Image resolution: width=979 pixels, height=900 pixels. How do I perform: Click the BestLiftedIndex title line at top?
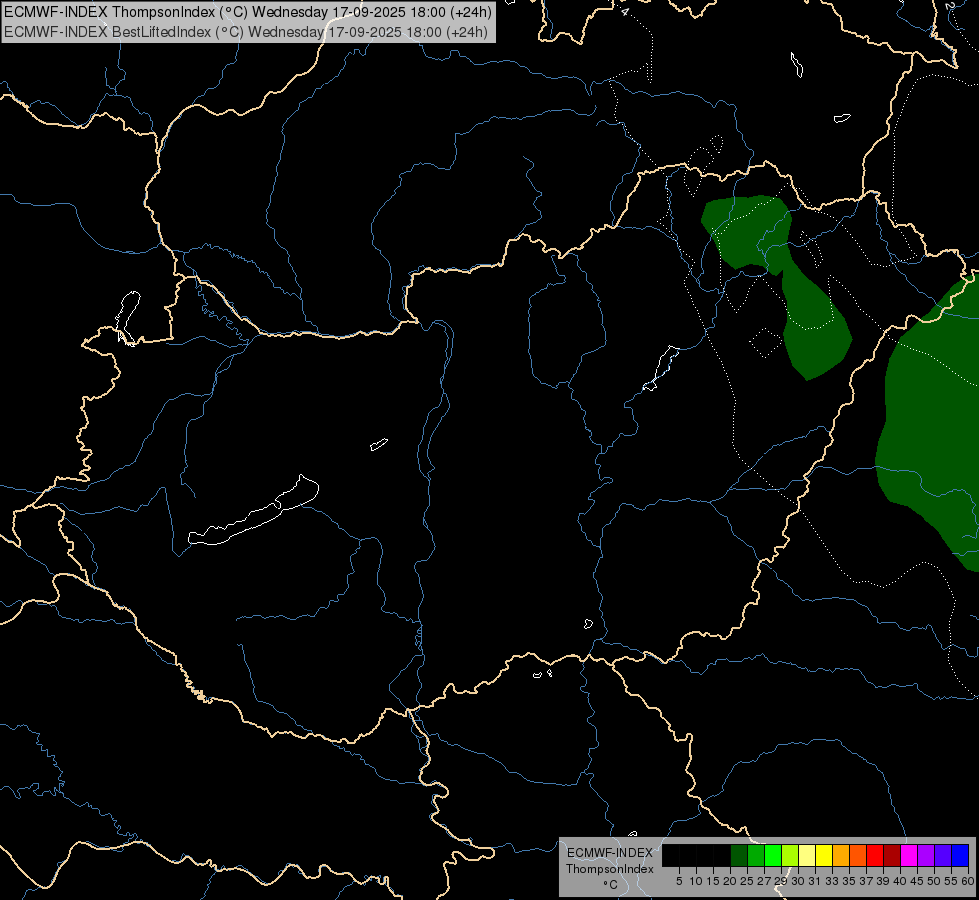246,32
